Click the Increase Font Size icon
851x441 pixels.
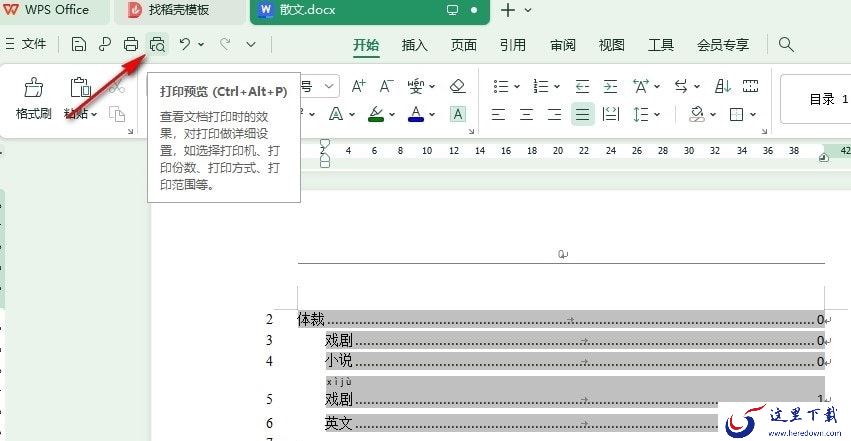coord(358,86)
